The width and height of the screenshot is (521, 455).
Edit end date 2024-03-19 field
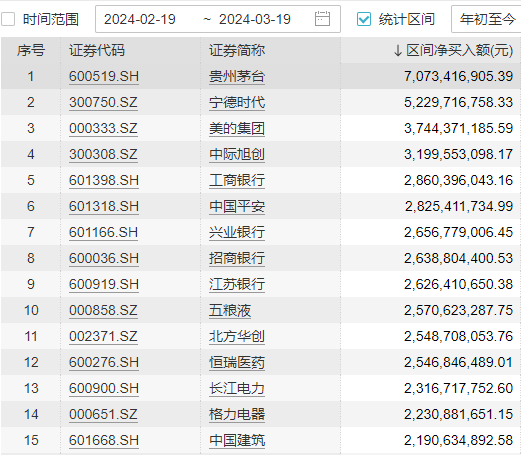tap(255, 19)
